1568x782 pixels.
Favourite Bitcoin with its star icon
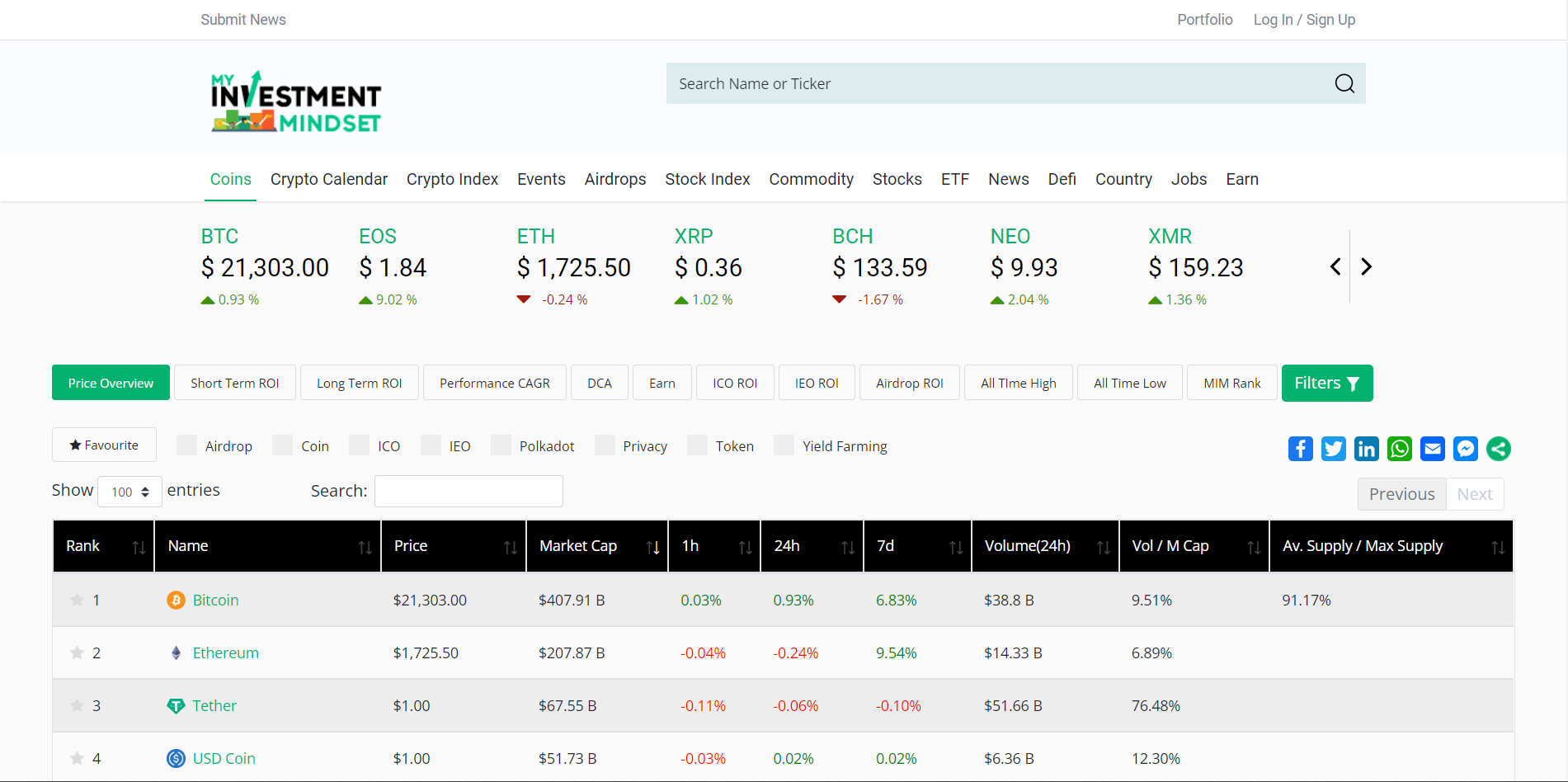point(77,600)
